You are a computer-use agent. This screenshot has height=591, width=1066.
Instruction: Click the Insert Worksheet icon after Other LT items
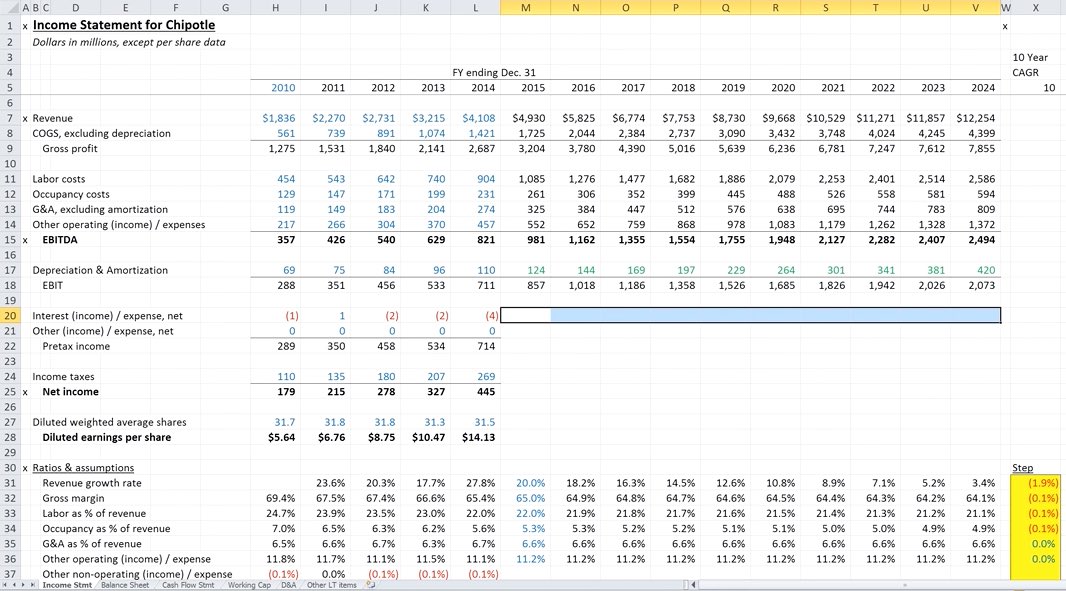371,585
